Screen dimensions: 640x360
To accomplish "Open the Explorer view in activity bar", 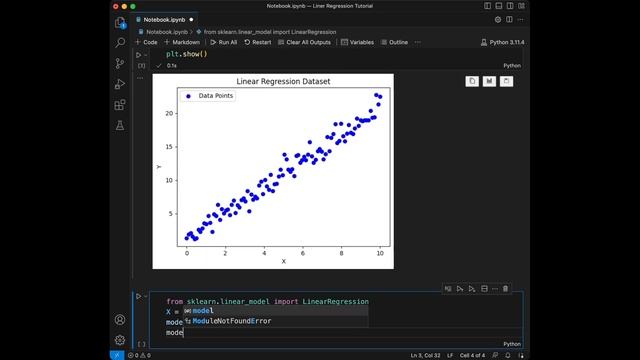I will click(x=120, y=22).
